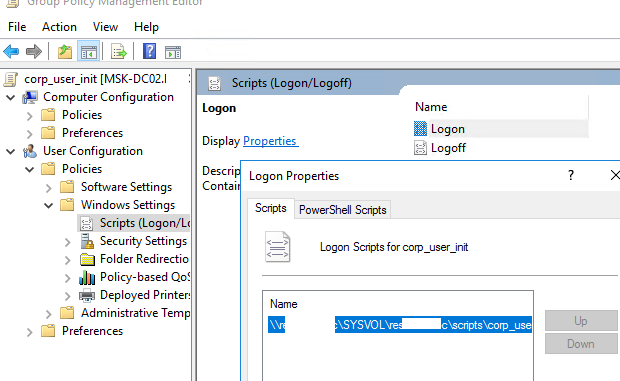Click the Logon script icon in list
620x381 pixels.
click(x=420, y=129)
